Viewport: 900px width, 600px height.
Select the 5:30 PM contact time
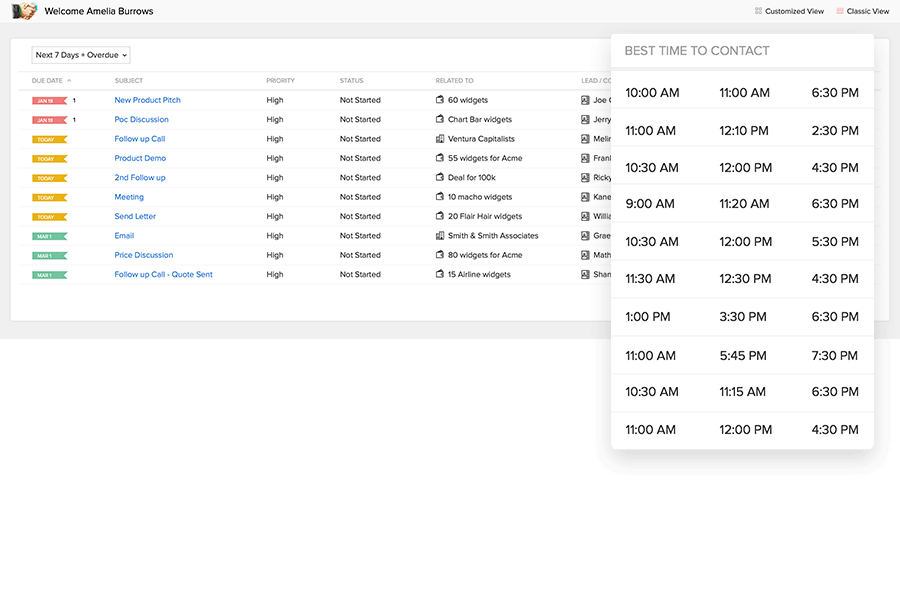835,242
